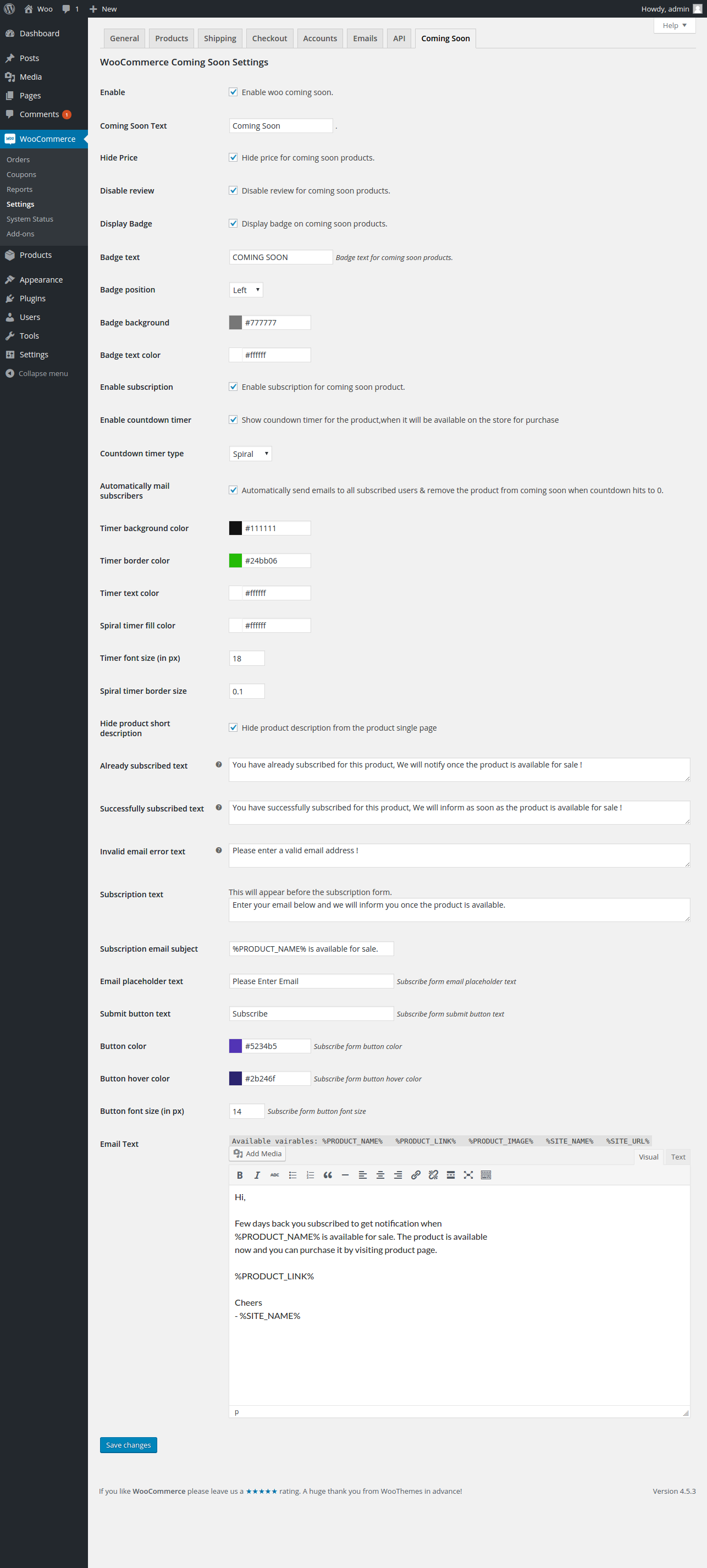707x1568 pixels.
Task: Center-align the email text
Action: (380, 1175)
